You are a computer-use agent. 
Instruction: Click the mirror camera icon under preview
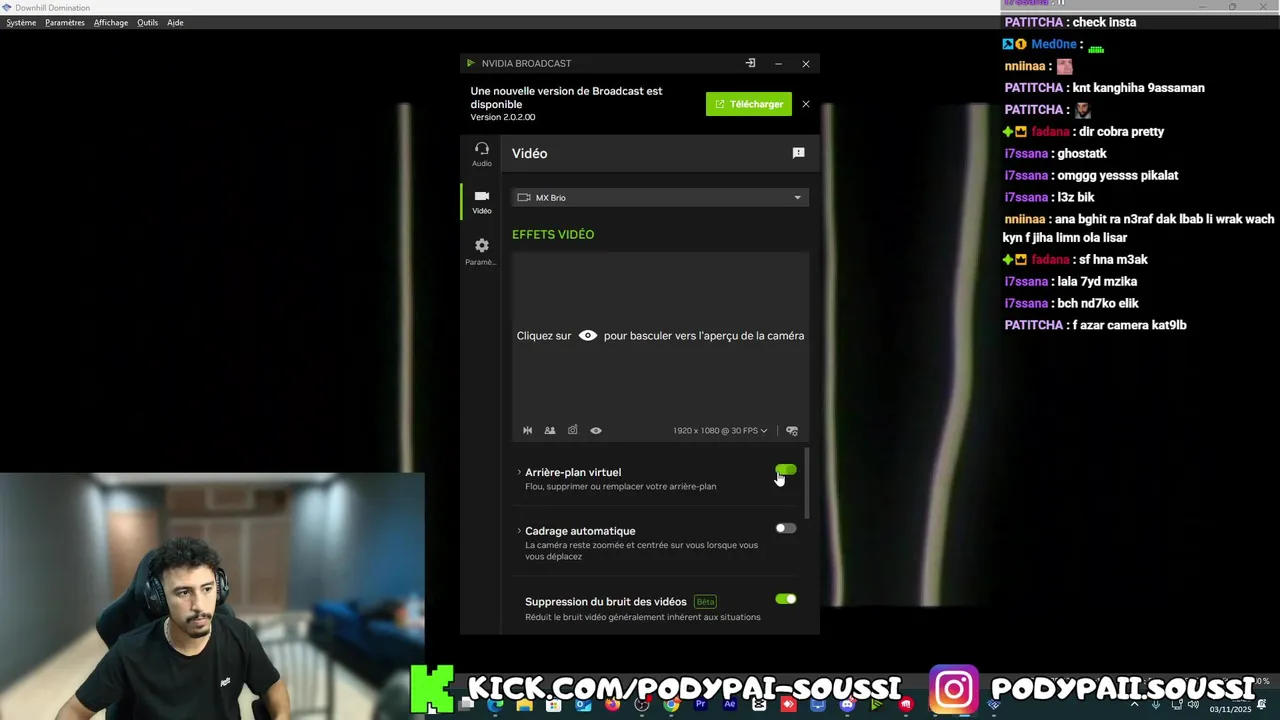(x=527, y=430)
